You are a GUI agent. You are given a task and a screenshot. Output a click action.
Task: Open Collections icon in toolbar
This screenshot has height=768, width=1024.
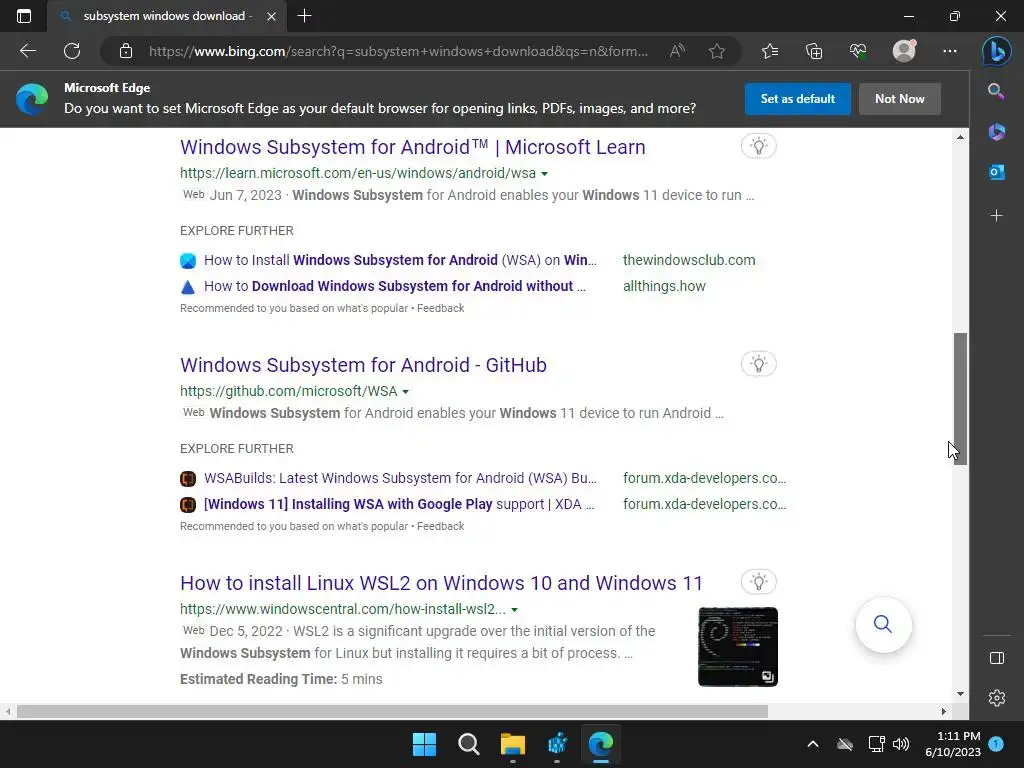tap(814, 51)
